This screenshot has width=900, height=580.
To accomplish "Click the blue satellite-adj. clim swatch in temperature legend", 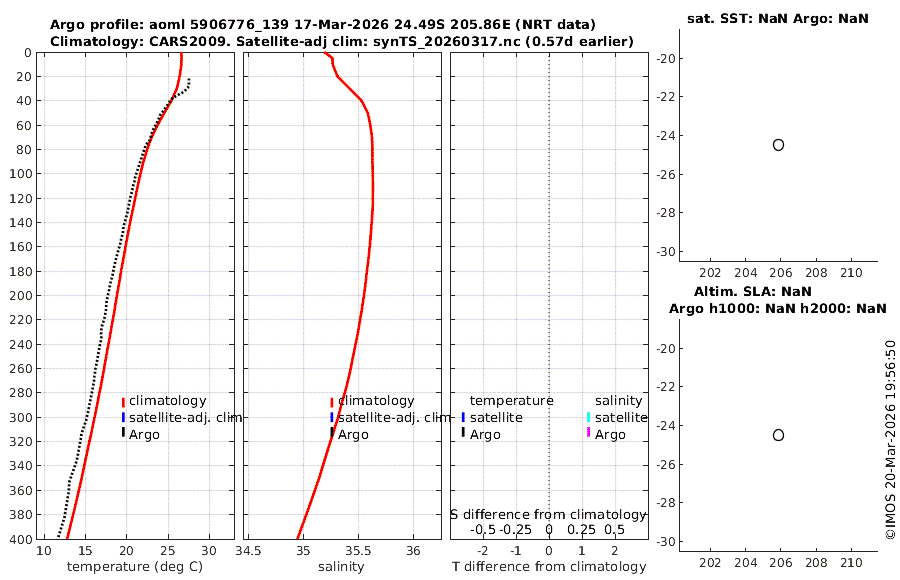I will pos(123,417).
